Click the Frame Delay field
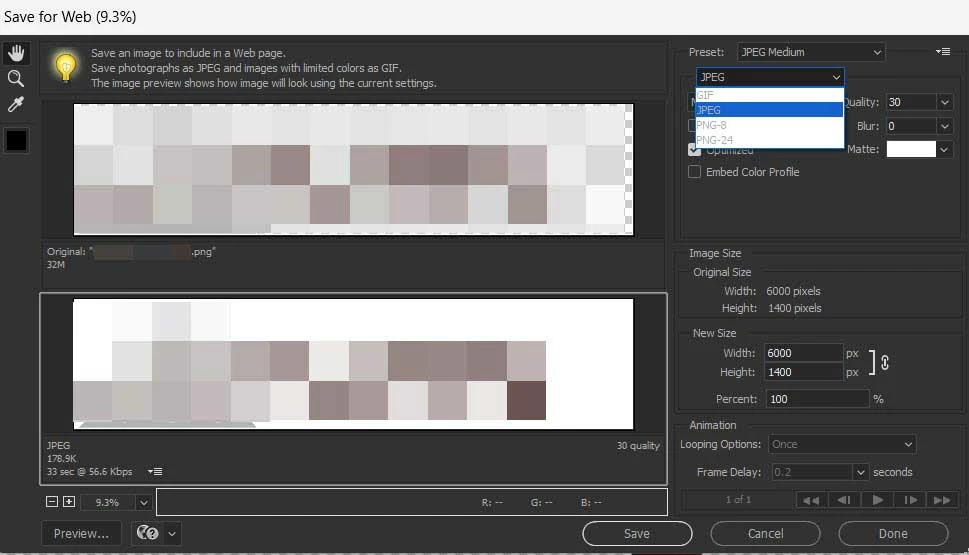This screenshot has width=969, height=555. (812, 472)
